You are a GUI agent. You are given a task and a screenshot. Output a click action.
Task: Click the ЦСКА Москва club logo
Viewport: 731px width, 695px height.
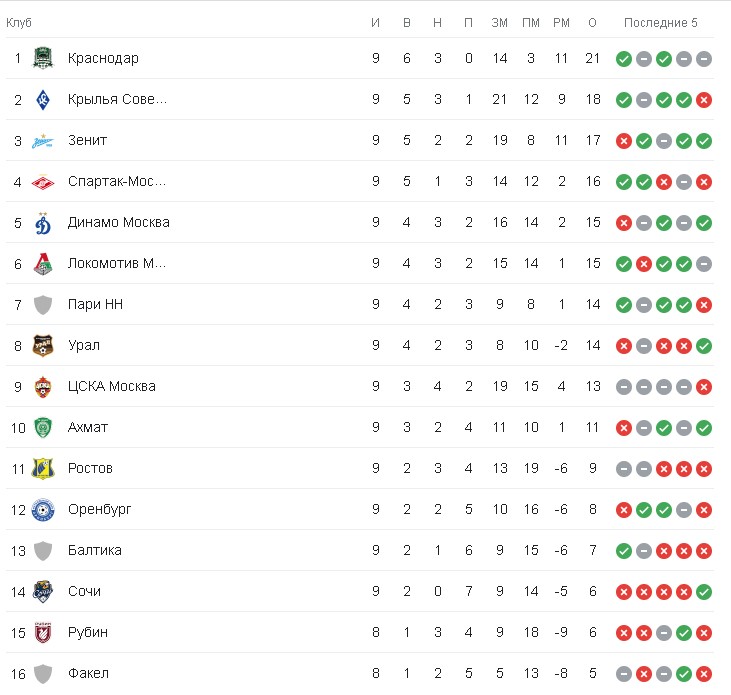coord(43,386)
